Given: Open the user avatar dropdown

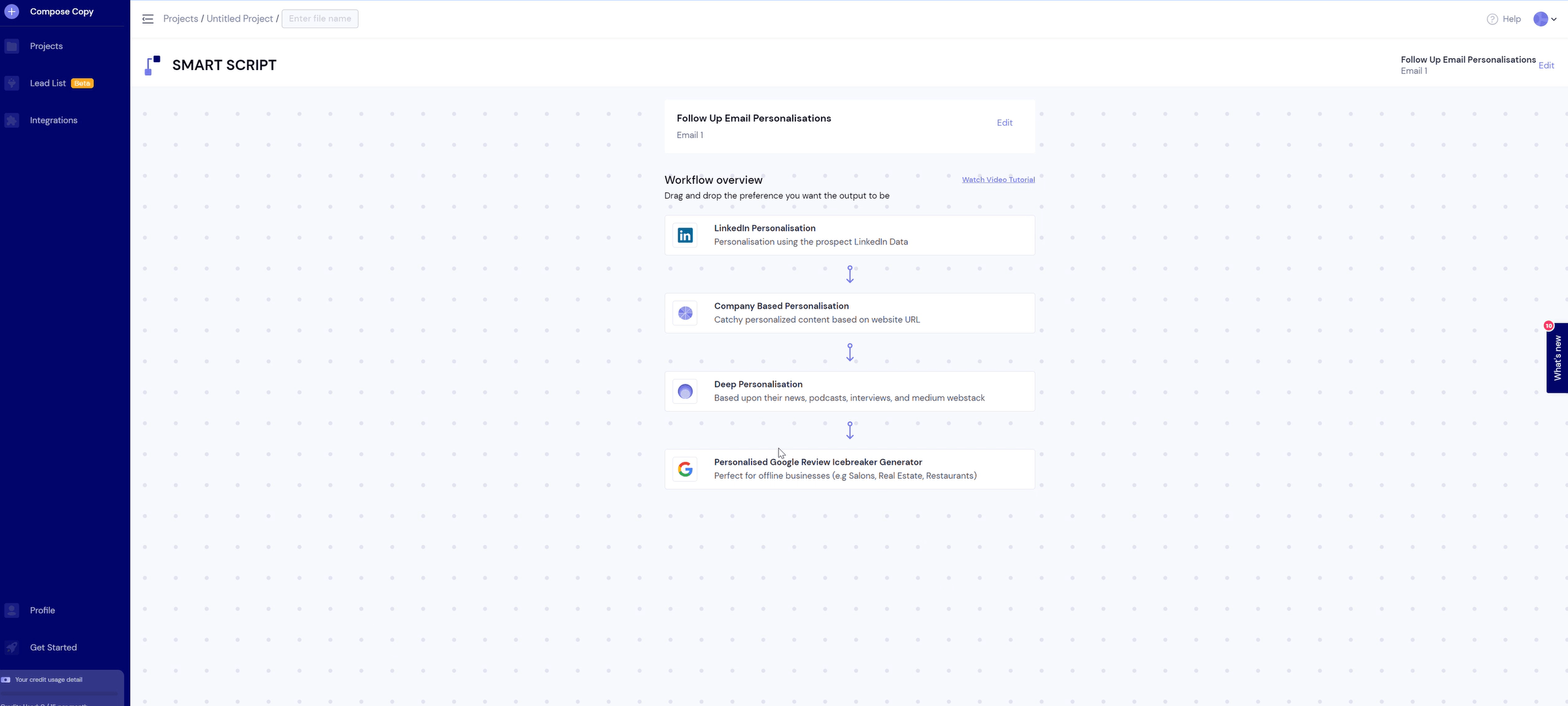Looking at the screenshot, I should pos(1545,19).
